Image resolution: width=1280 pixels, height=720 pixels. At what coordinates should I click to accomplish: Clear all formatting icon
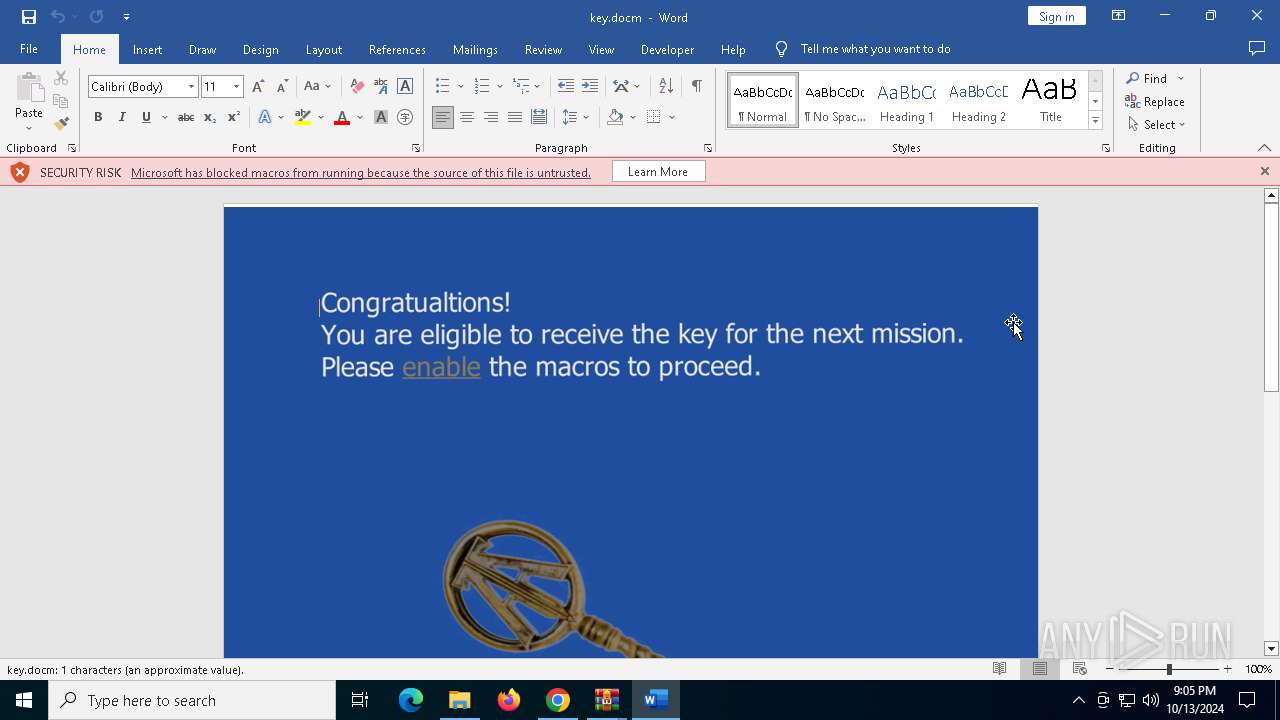tap(357, 86)
